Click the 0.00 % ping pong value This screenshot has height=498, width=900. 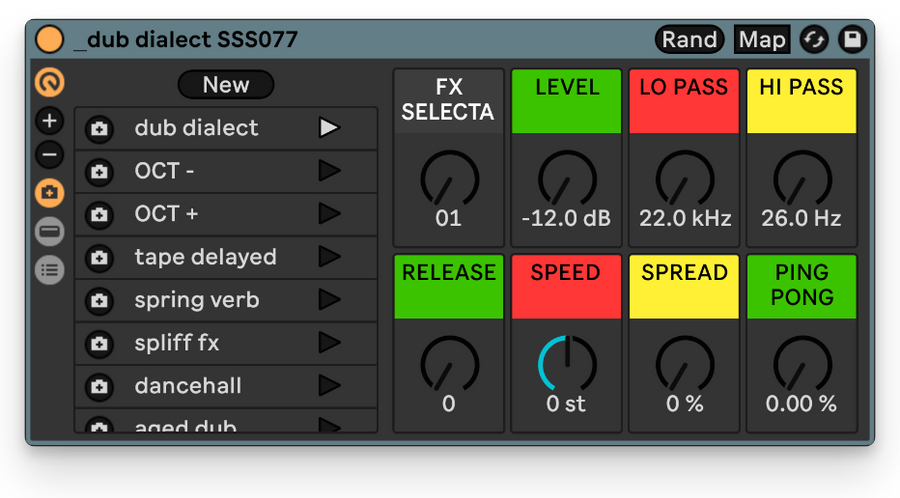pyautogui.click(x=801, y=404)
